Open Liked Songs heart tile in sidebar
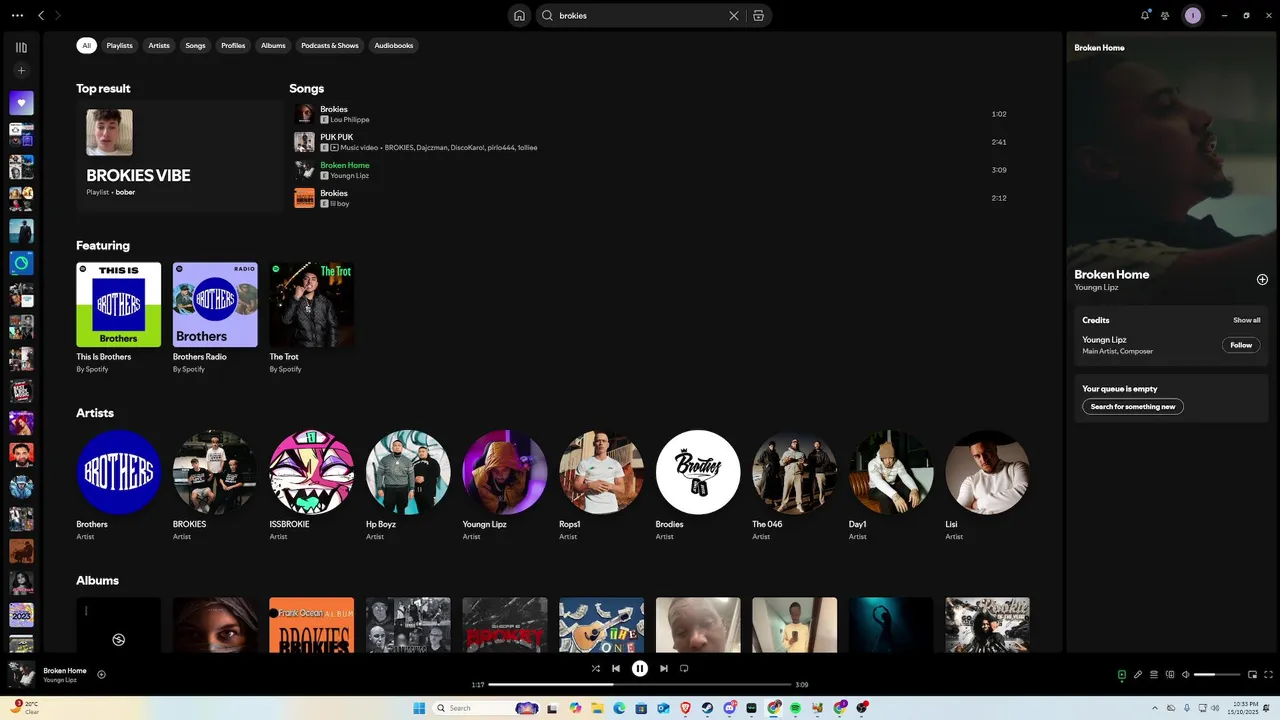1280x720 pixels. click(x=21, y=103)
